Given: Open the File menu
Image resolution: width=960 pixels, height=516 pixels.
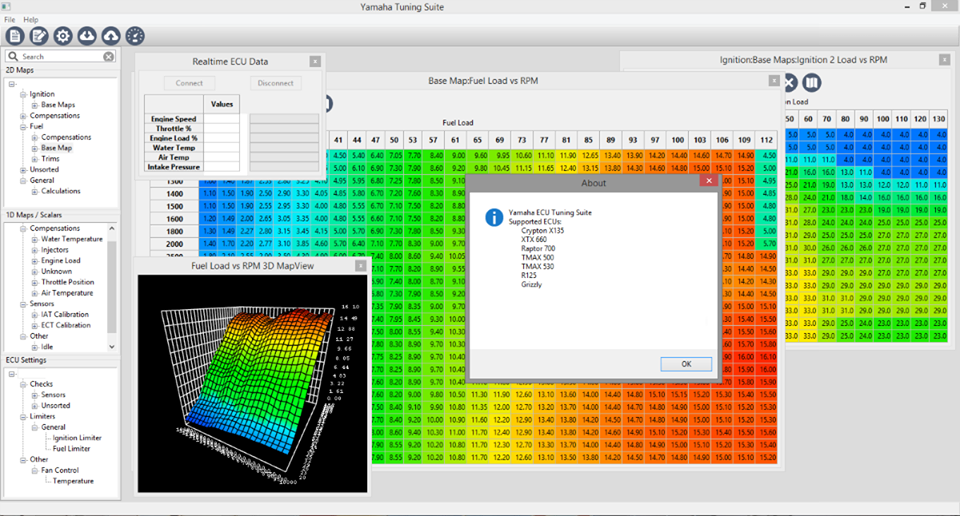Looking at the screenshot, I should [9, 20].
